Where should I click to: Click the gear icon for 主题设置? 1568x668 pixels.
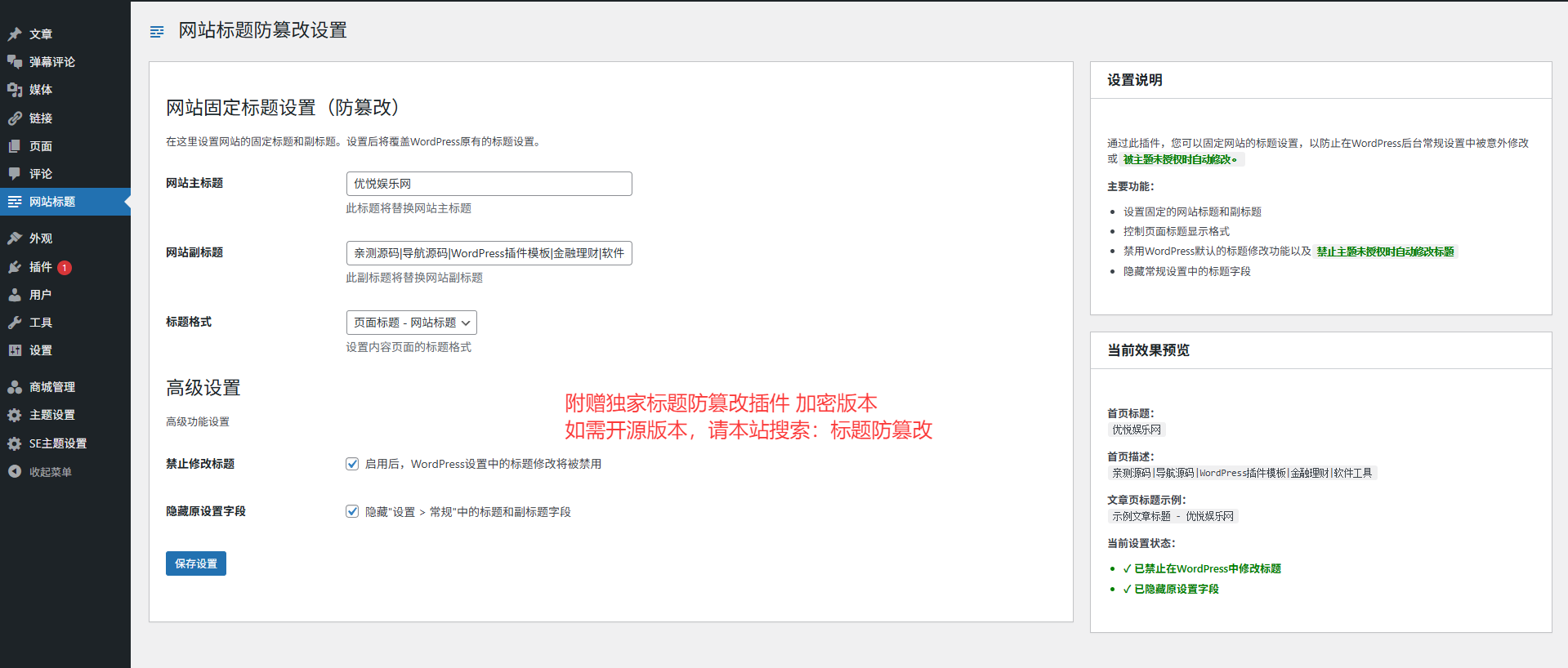coord(15,415)
